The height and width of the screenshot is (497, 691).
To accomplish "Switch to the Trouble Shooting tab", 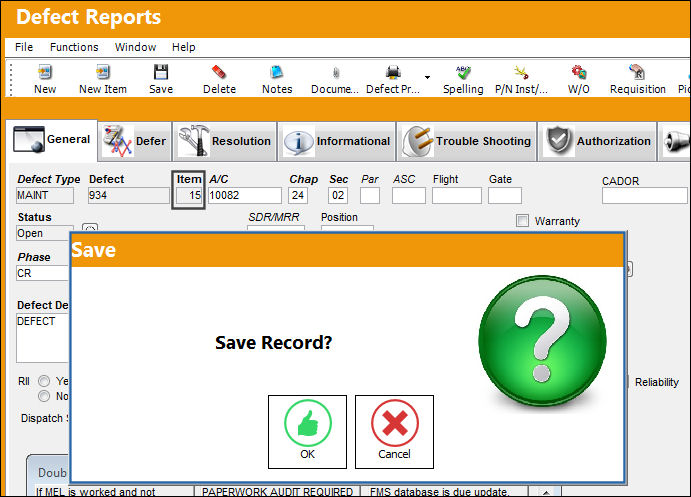I will click(x=467, y=141).
